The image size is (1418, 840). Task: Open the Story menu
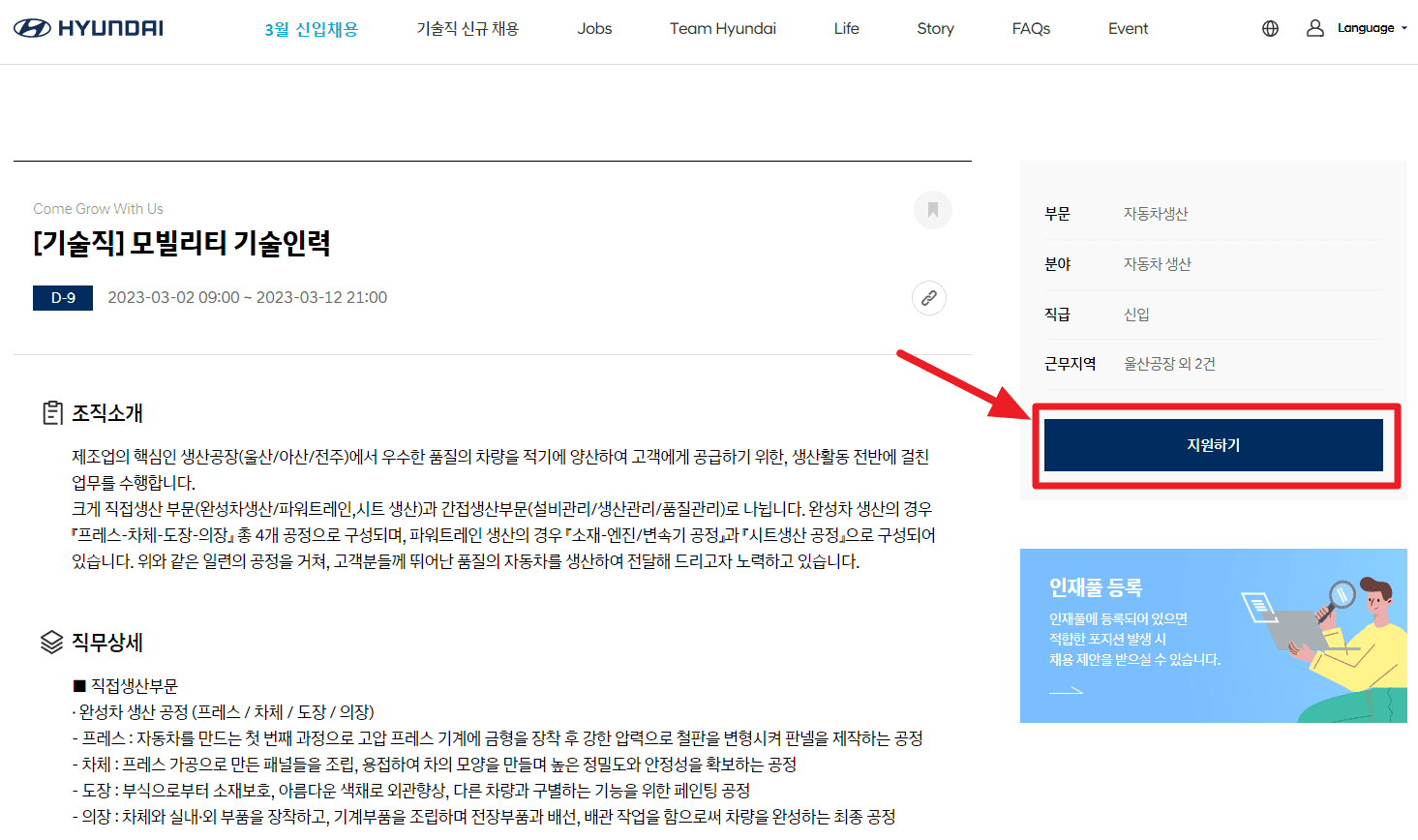[x=935, y=29]
